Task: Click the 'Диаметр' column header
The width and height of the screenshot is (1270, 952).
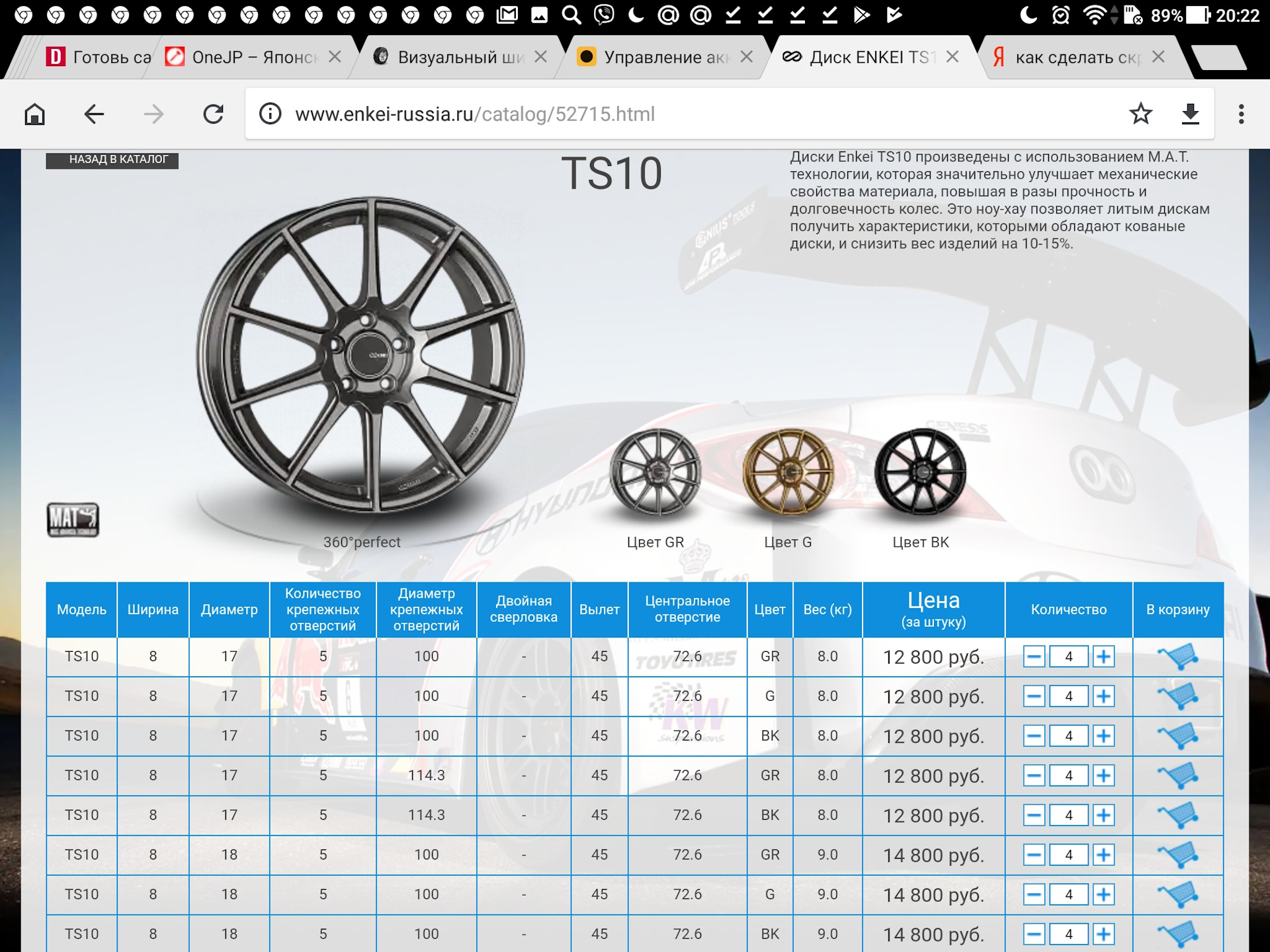Action: tap(229, 610)
